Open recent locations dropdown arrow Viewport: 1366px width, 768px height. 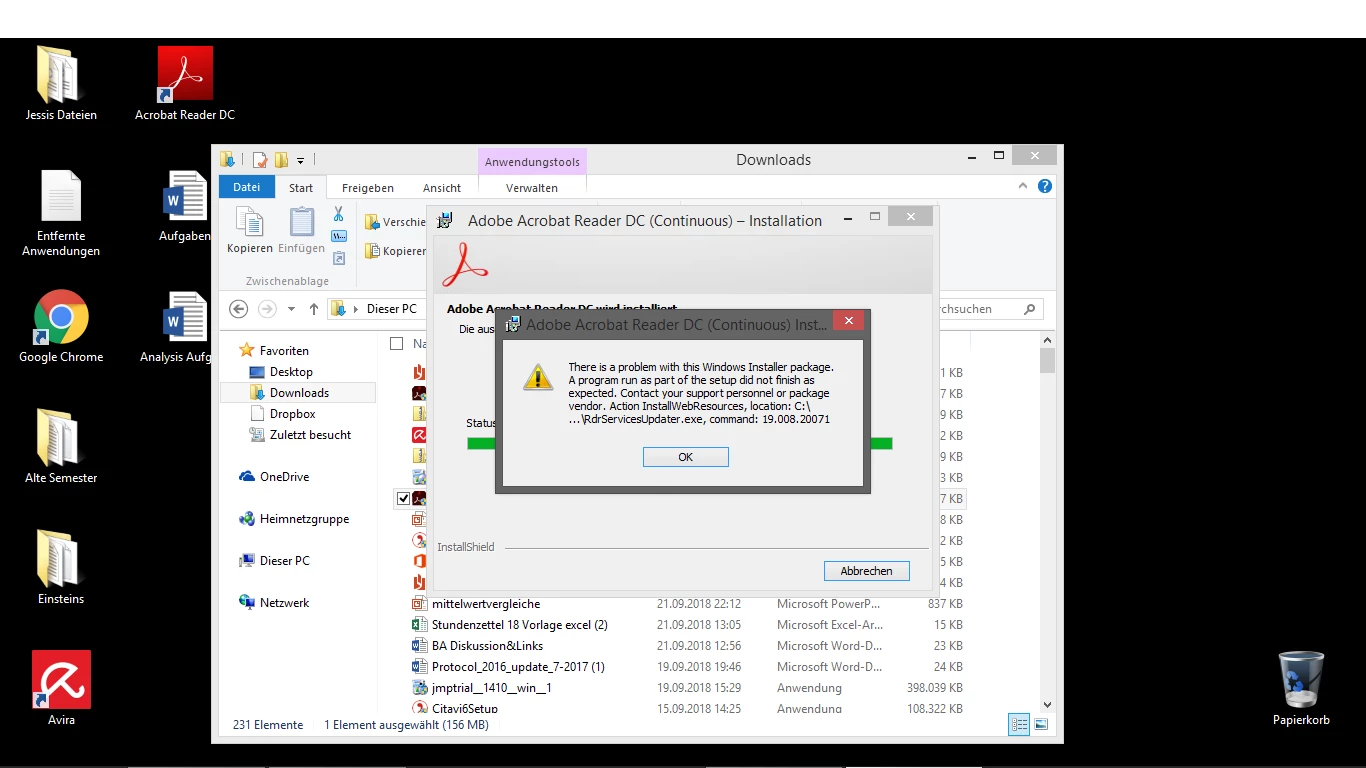pyautogui.click(x=291, y=309)
